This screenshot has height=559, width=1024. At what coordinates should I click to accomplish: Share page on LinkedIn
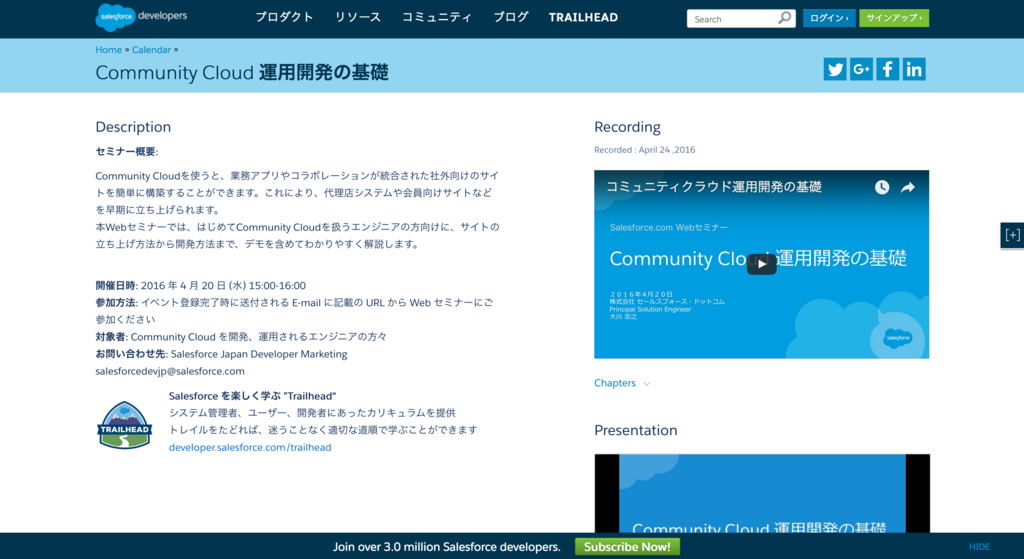(x=914, y=69)
